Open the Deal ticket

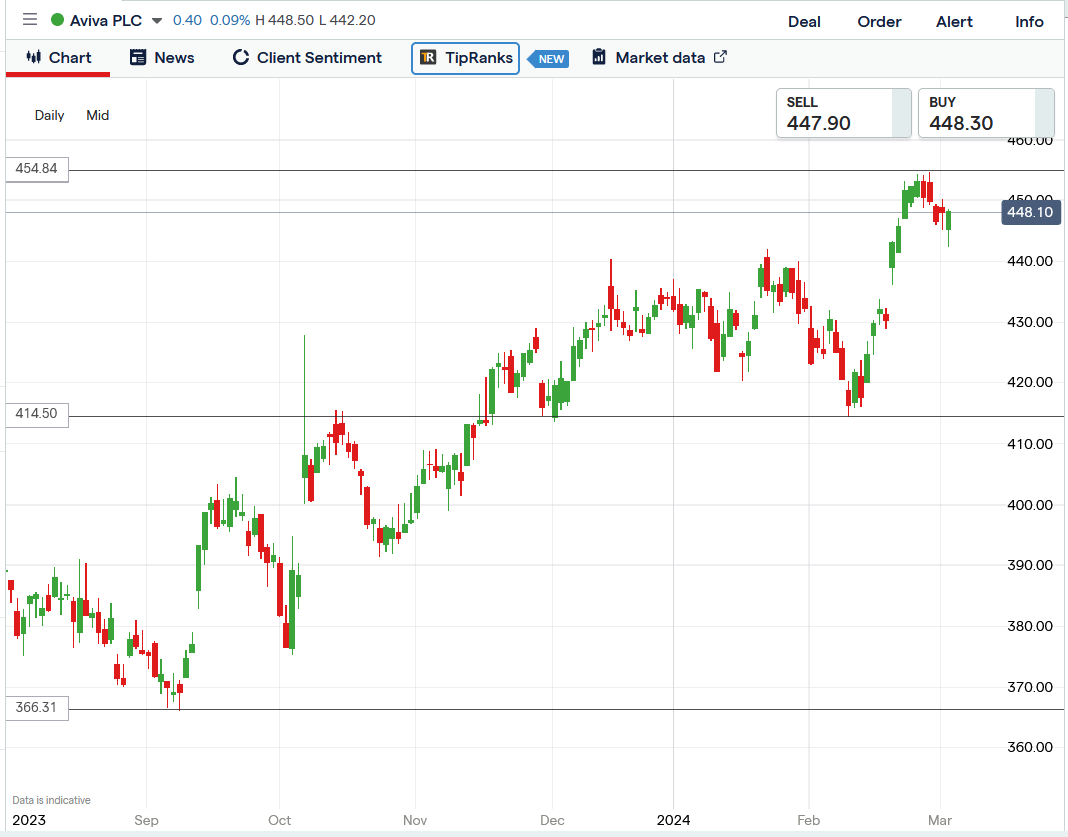pyautogui.click(x=804, y=21)
